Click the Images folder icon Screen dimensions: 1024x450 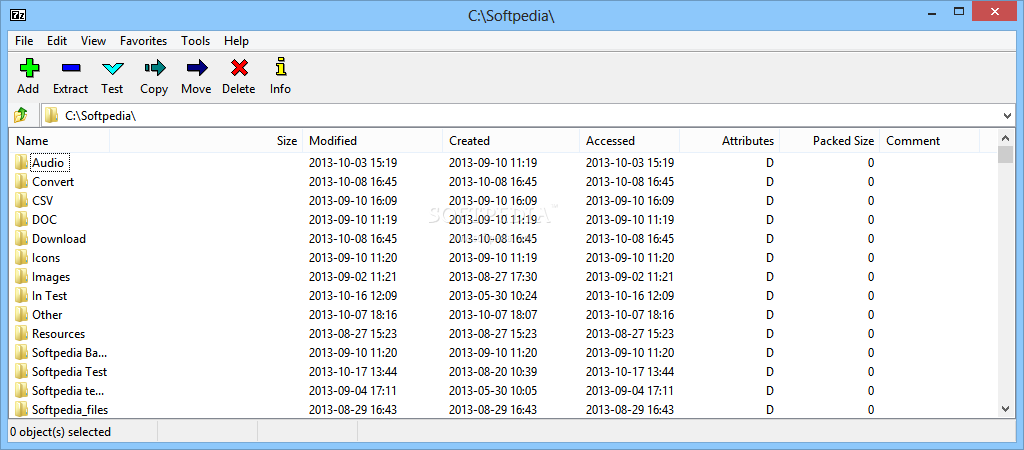pyautogui.click(x=22, y=276)
